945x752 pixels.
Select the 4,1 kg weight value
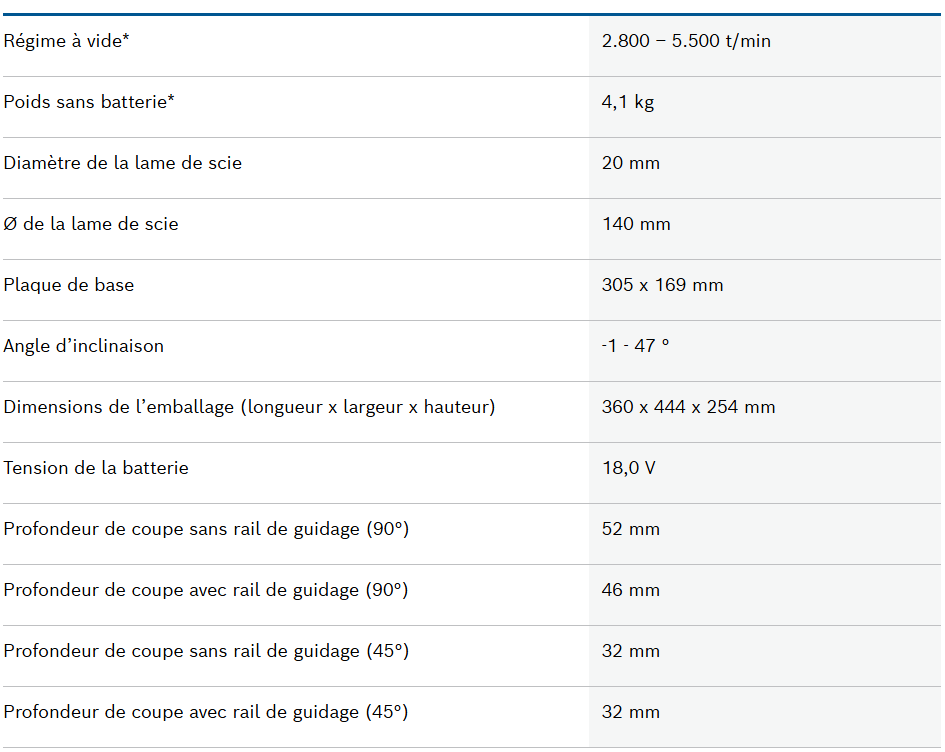(x=628, y=102)
